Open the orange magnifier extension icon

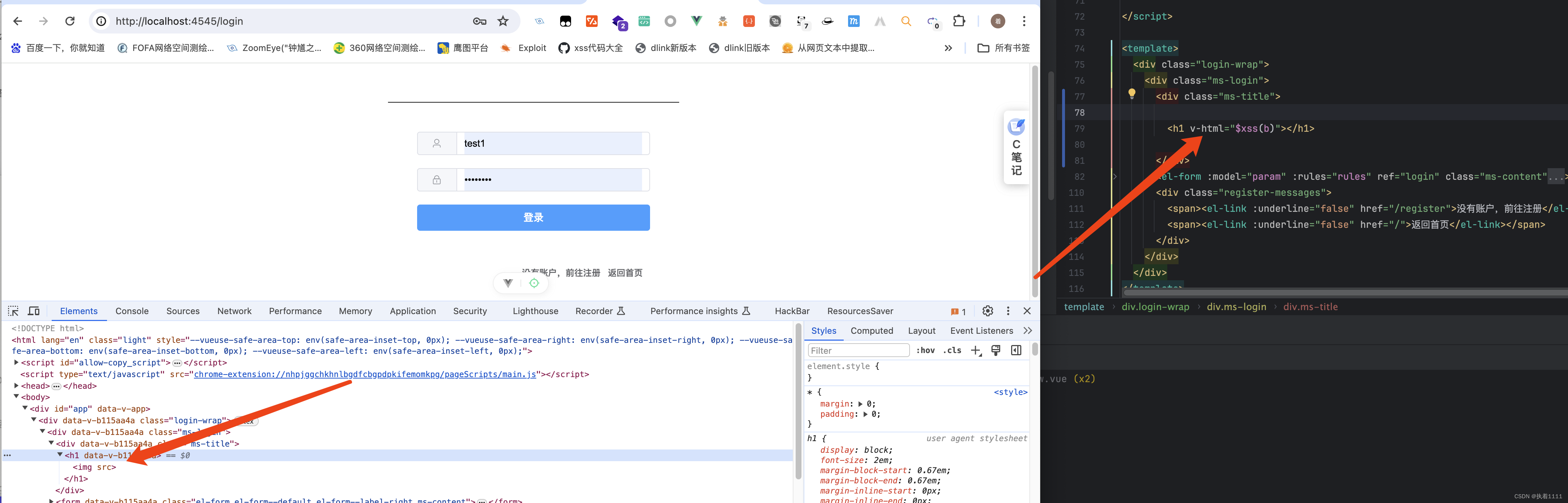[x=906, y=21]
